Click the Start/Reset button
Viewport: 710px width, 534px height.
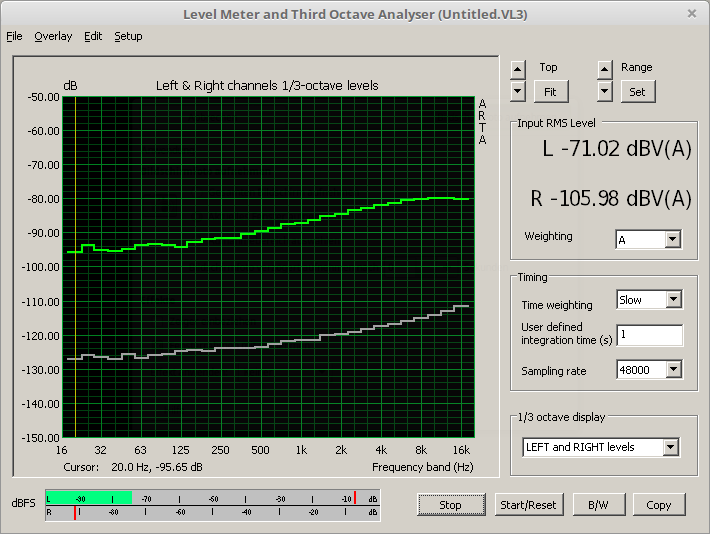pyautogui.click(x=529, y=505)
